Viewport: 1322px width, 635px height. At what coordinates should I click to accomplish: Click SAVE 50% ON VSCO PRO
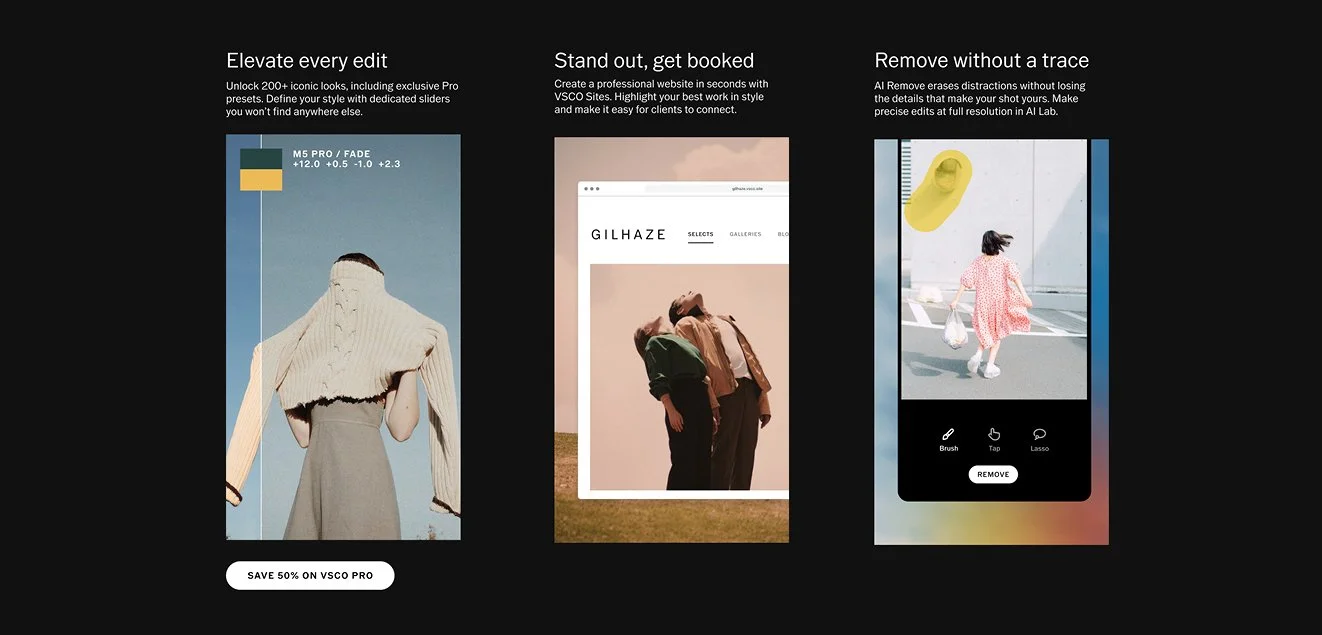point(310,575)
